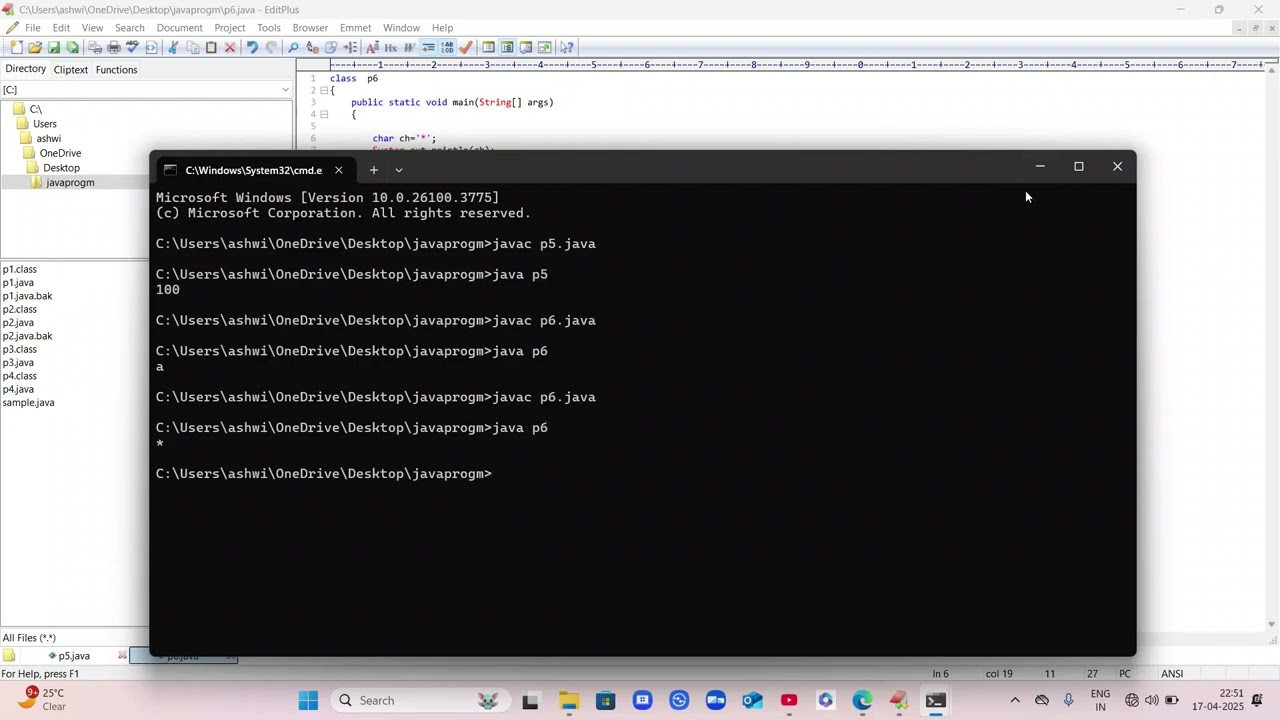Click the Find magnifier icon in toolbar
Viewport: 1280px width, 720px height.
[x=293, y=47]
